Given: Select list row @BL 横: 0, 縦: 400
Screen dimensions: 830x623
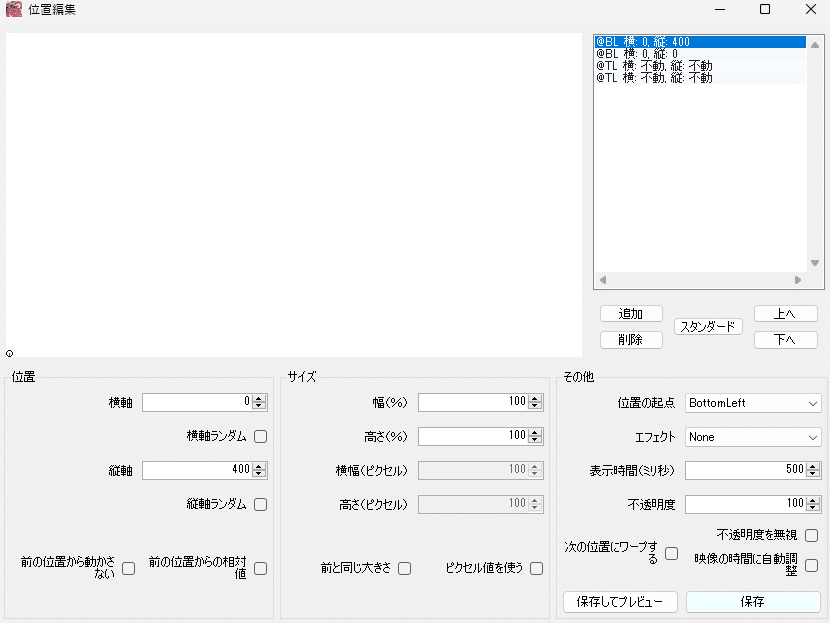Looking at the screenshot, I should (700, 42).
